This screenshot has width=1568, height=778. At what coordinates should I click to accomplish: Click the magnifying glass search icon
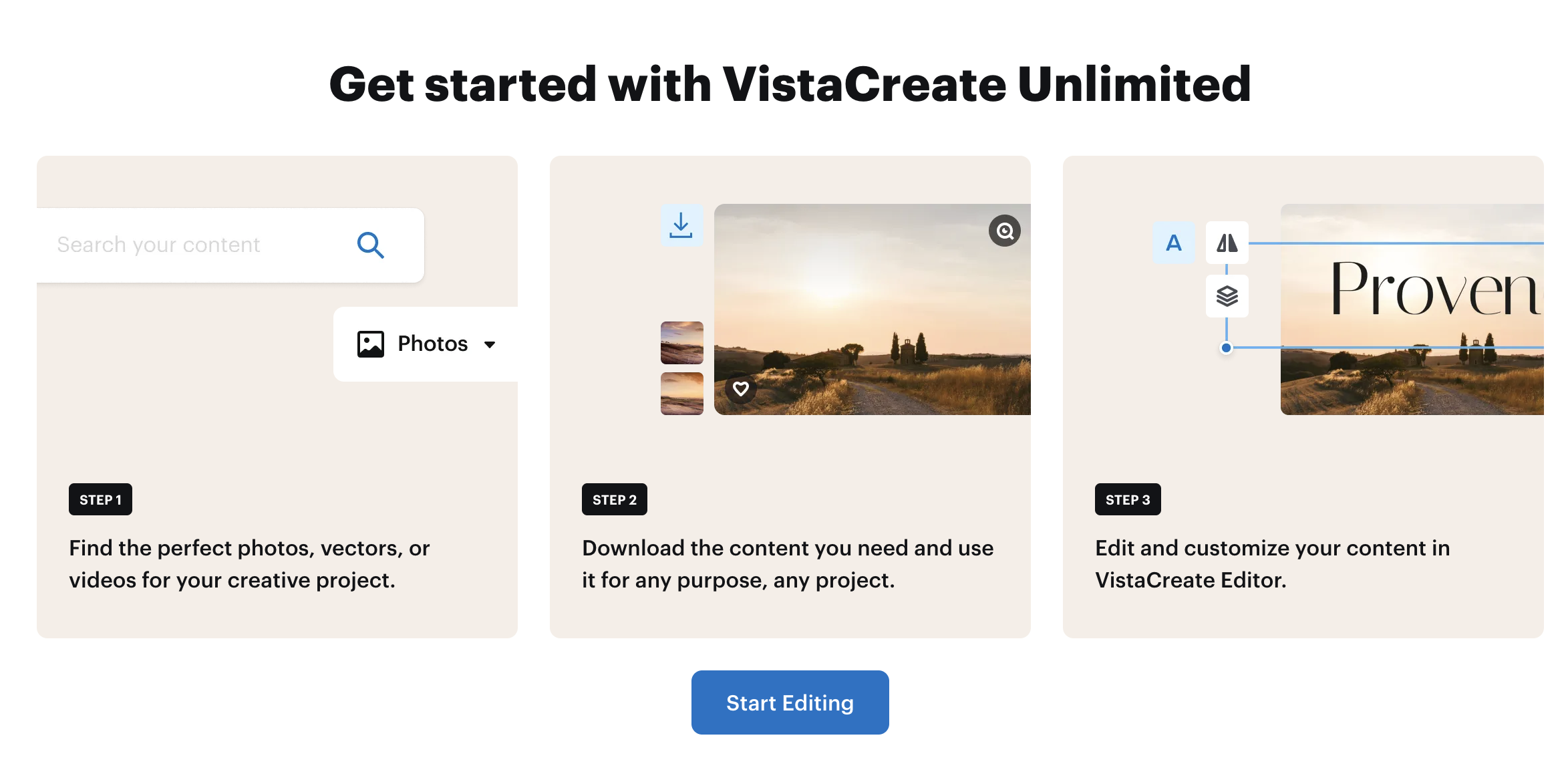coord(370,245)
